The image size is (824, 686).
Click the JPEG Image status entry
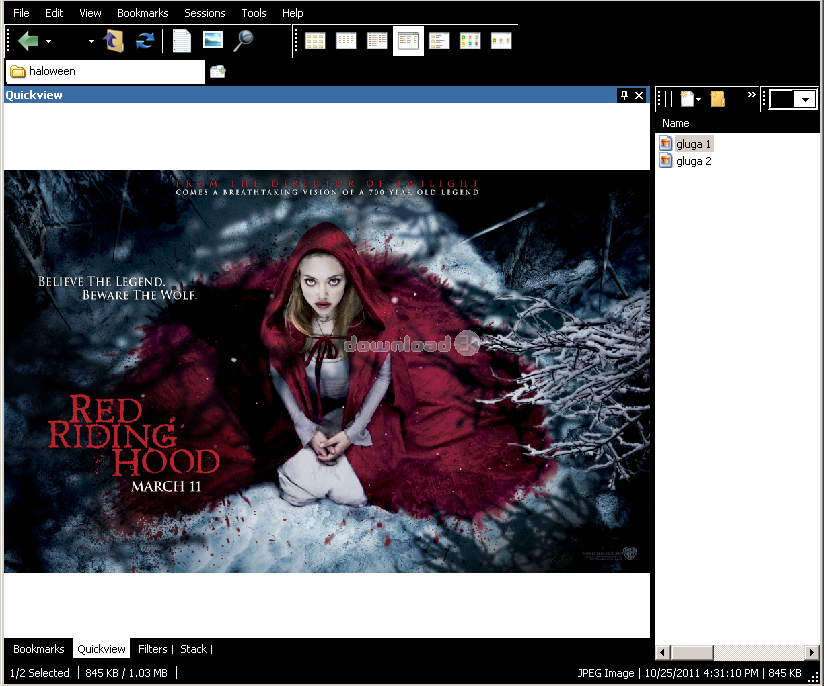605,673
